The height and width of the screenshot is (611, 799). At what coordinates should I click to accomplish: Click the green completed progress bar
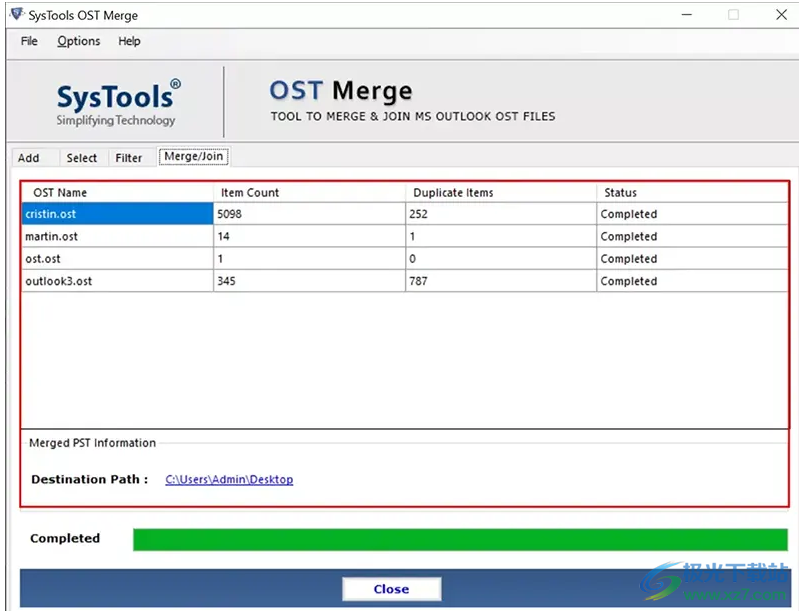point(460,540)
